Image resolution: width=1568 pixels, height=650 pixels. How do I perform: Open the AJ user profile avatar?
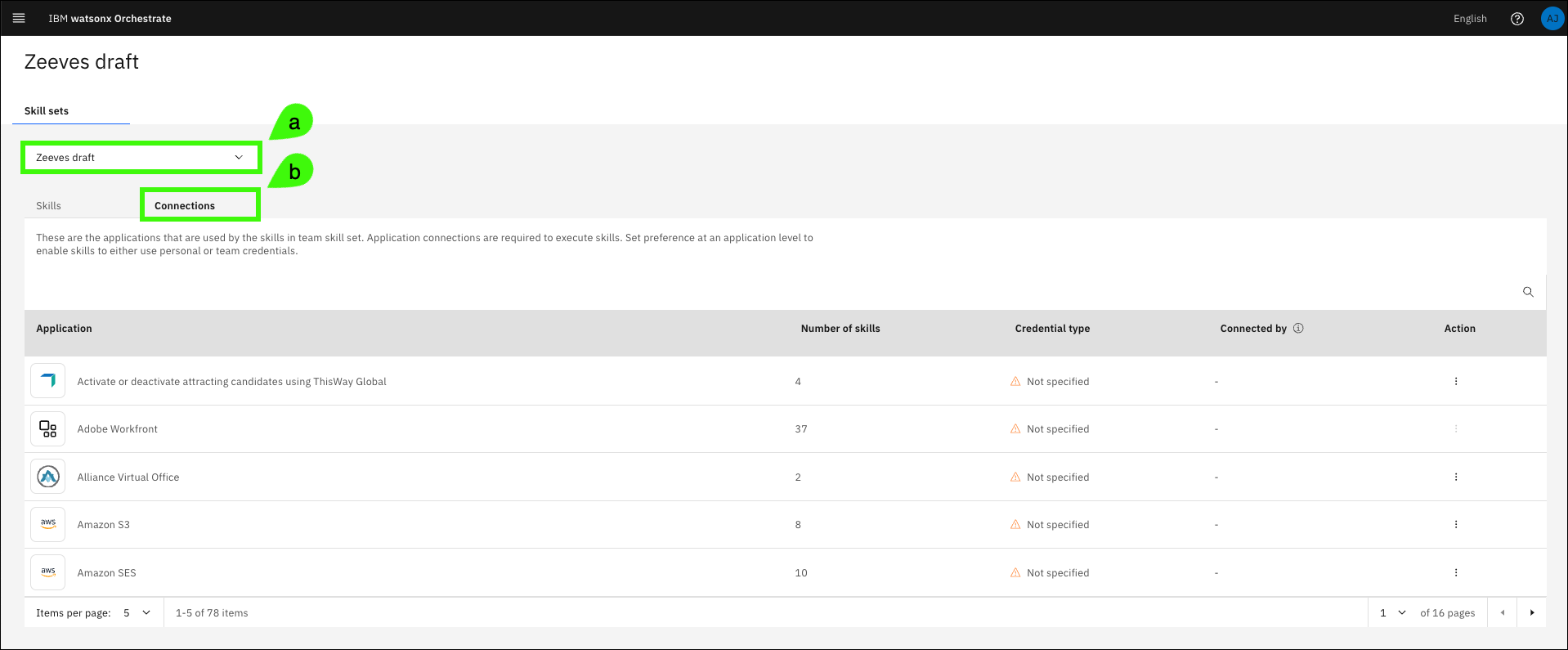(x=1552, y=19)
